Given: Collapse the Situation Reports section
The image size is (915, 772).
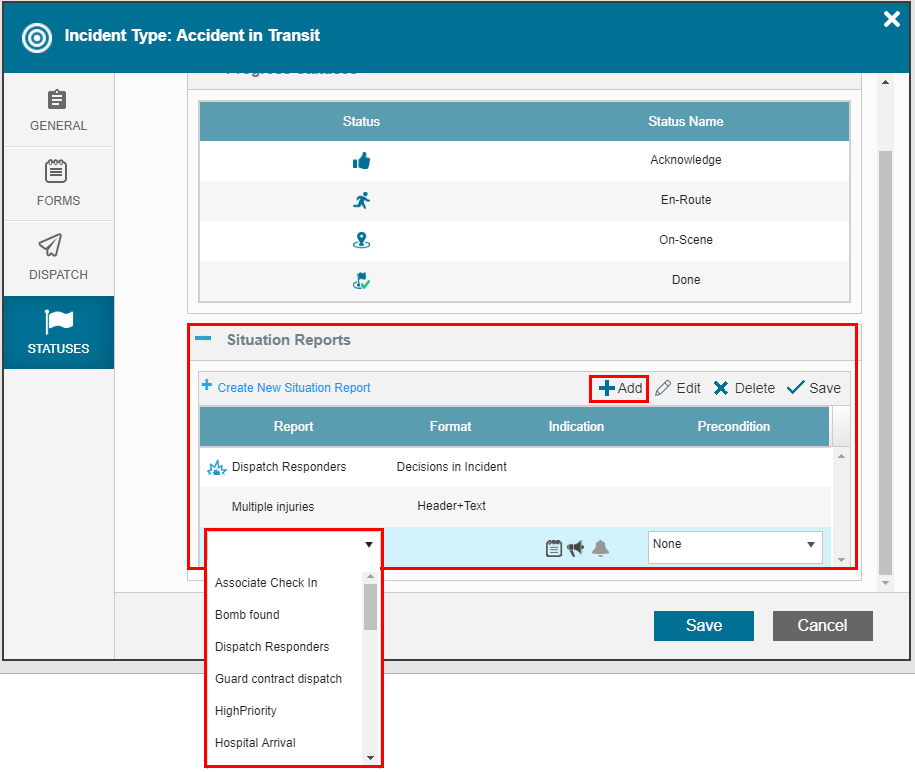Looking at the screenshot, I should [203, 340].
